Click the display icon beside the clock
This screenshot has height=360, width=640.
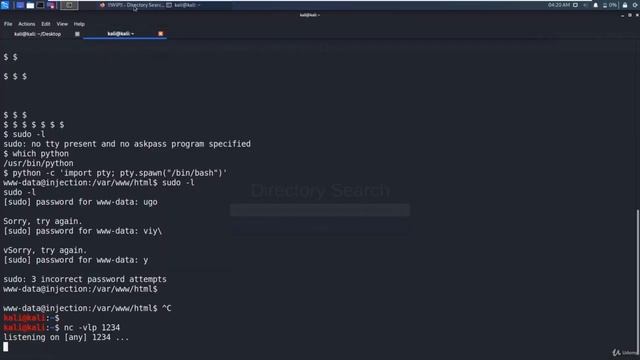[x=575, y=5]
